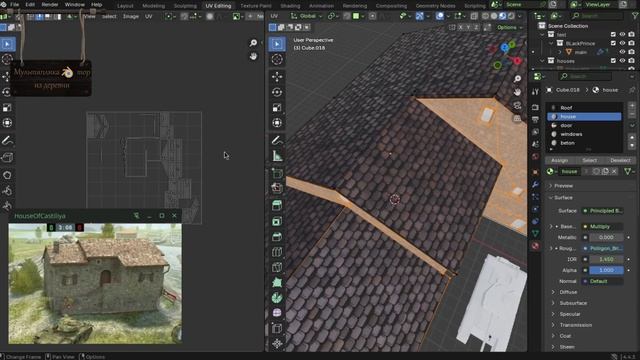The width and height of the screenshot is (640, 360).
Task: Select the Rip Region tool in UV editor
Action: click(x=7, y=158)
